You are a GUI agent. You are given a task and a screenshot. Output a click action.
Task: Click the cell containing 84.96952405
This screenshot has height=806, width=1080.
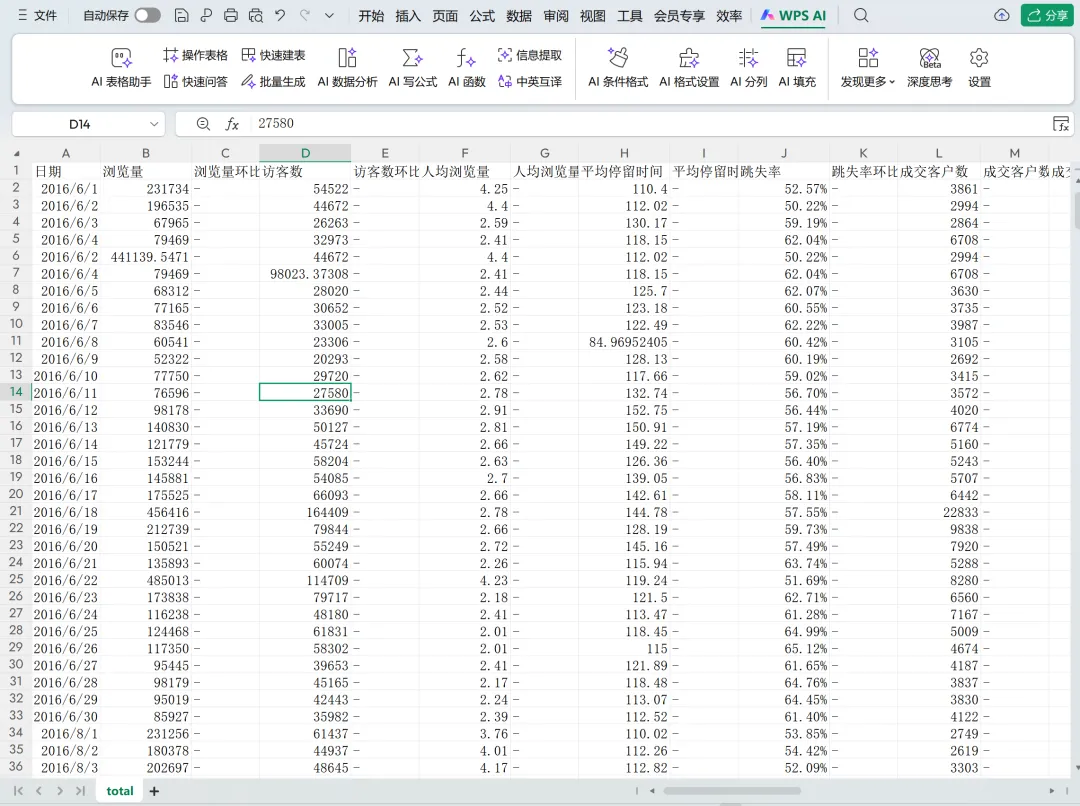pyautogui.click(x=624, y=342)
